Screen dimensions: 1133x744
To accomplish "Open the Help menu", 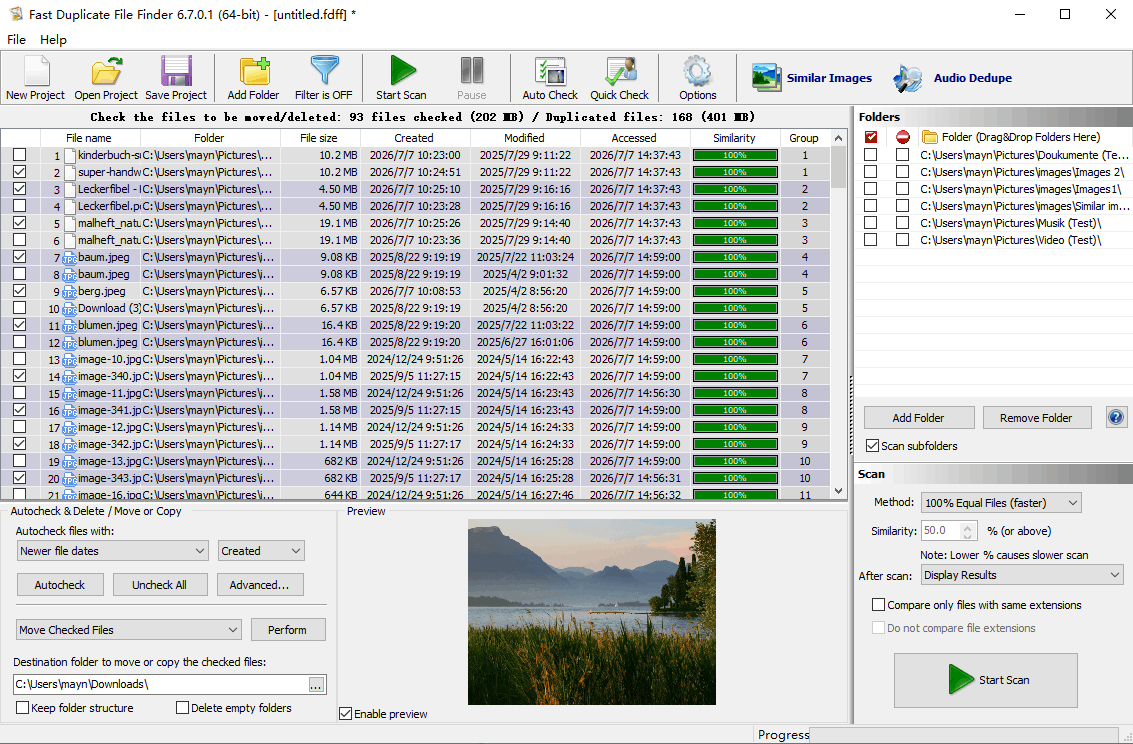I will pyautogui.click(x=53, y=40).
